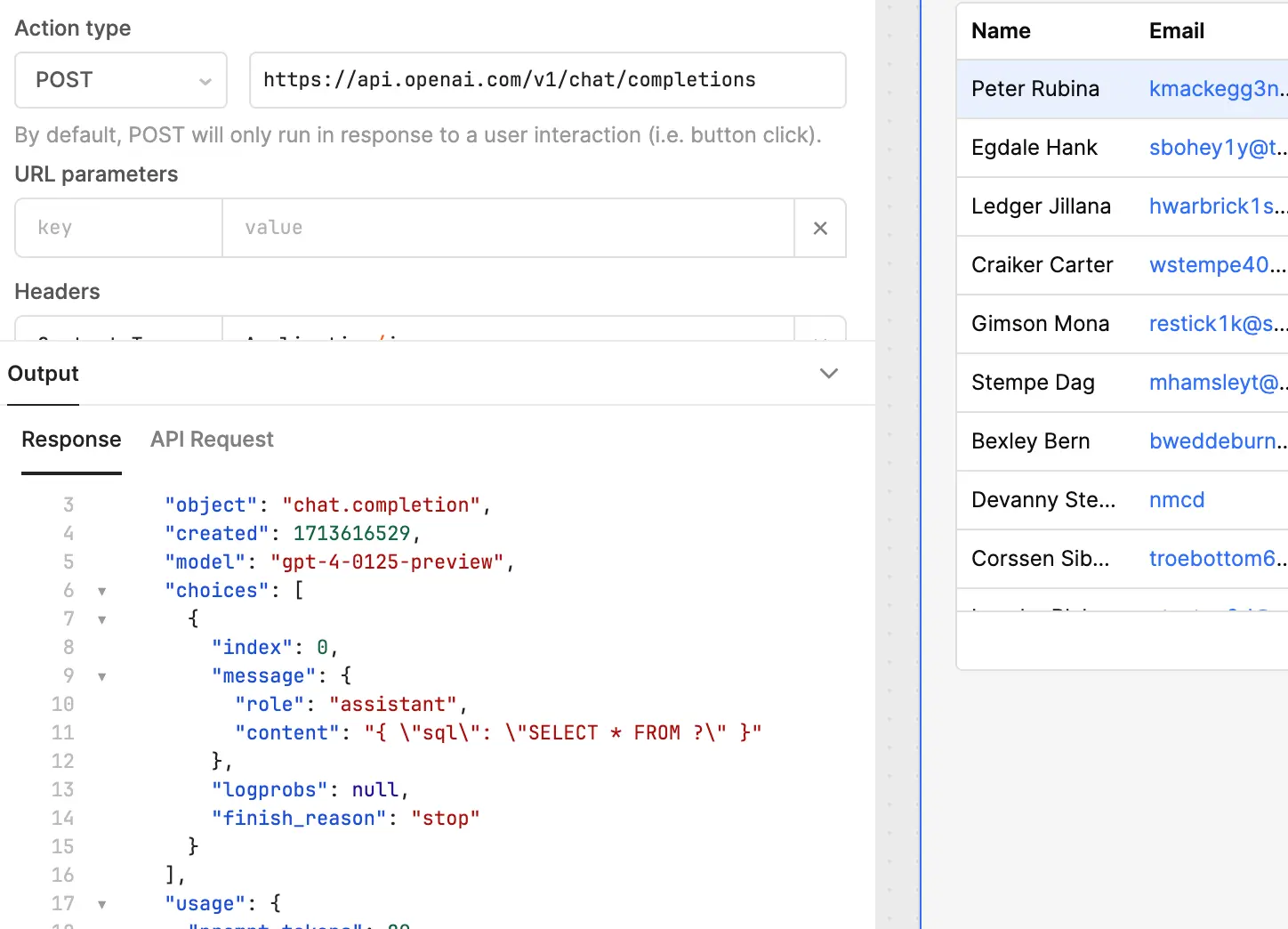Click the API URL input field

547,80
